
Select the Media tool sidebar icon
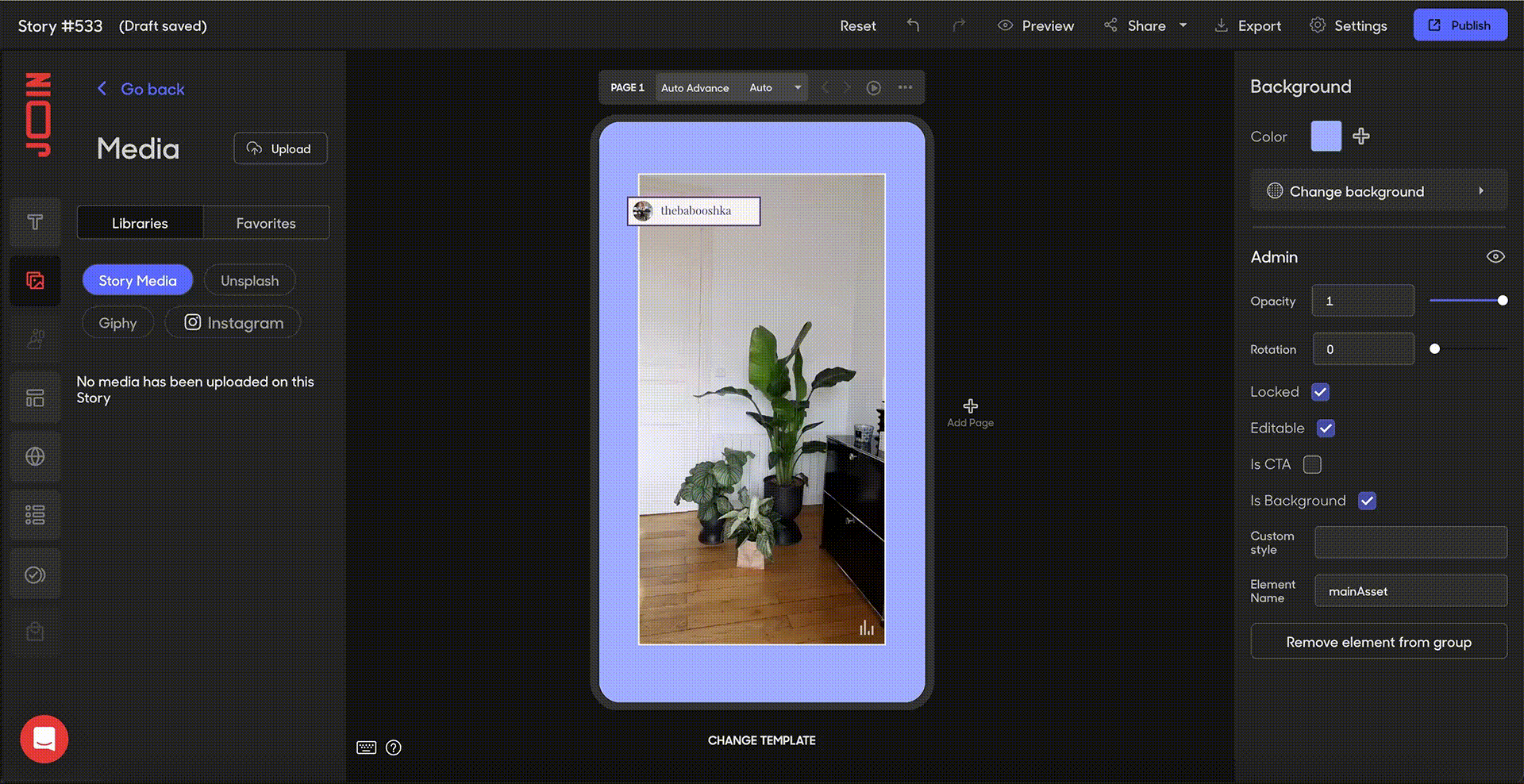[x=35, y=281]
